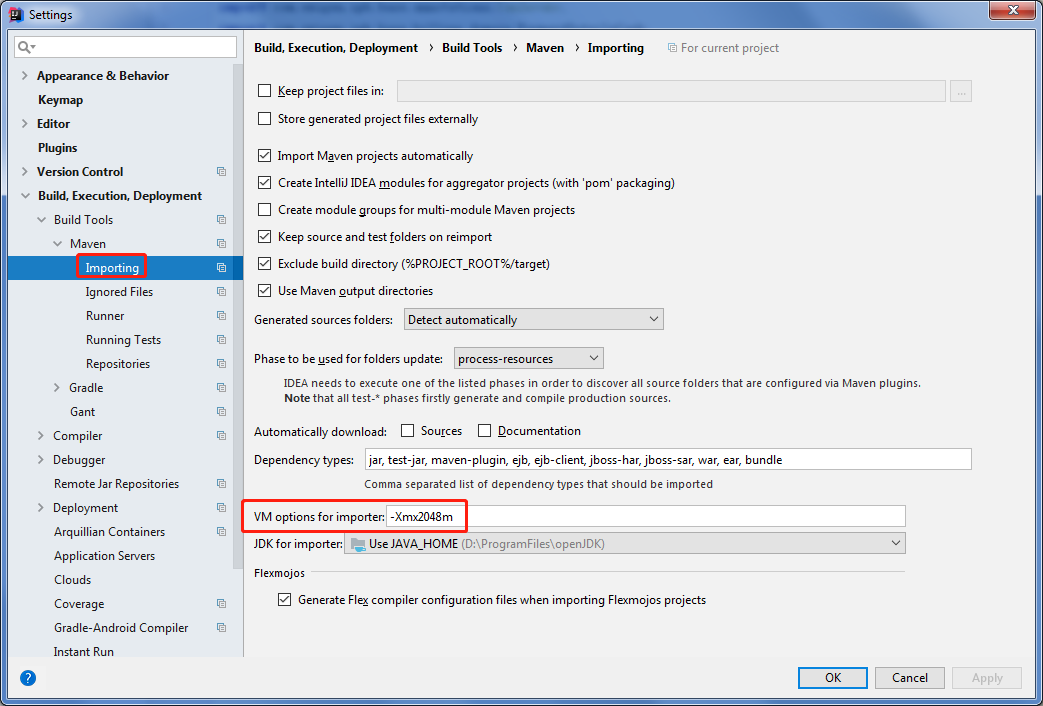Enable automatic download of Sources
Image resolution: width=1043 pixels, height=706 pixels.
tap(408, 431)
